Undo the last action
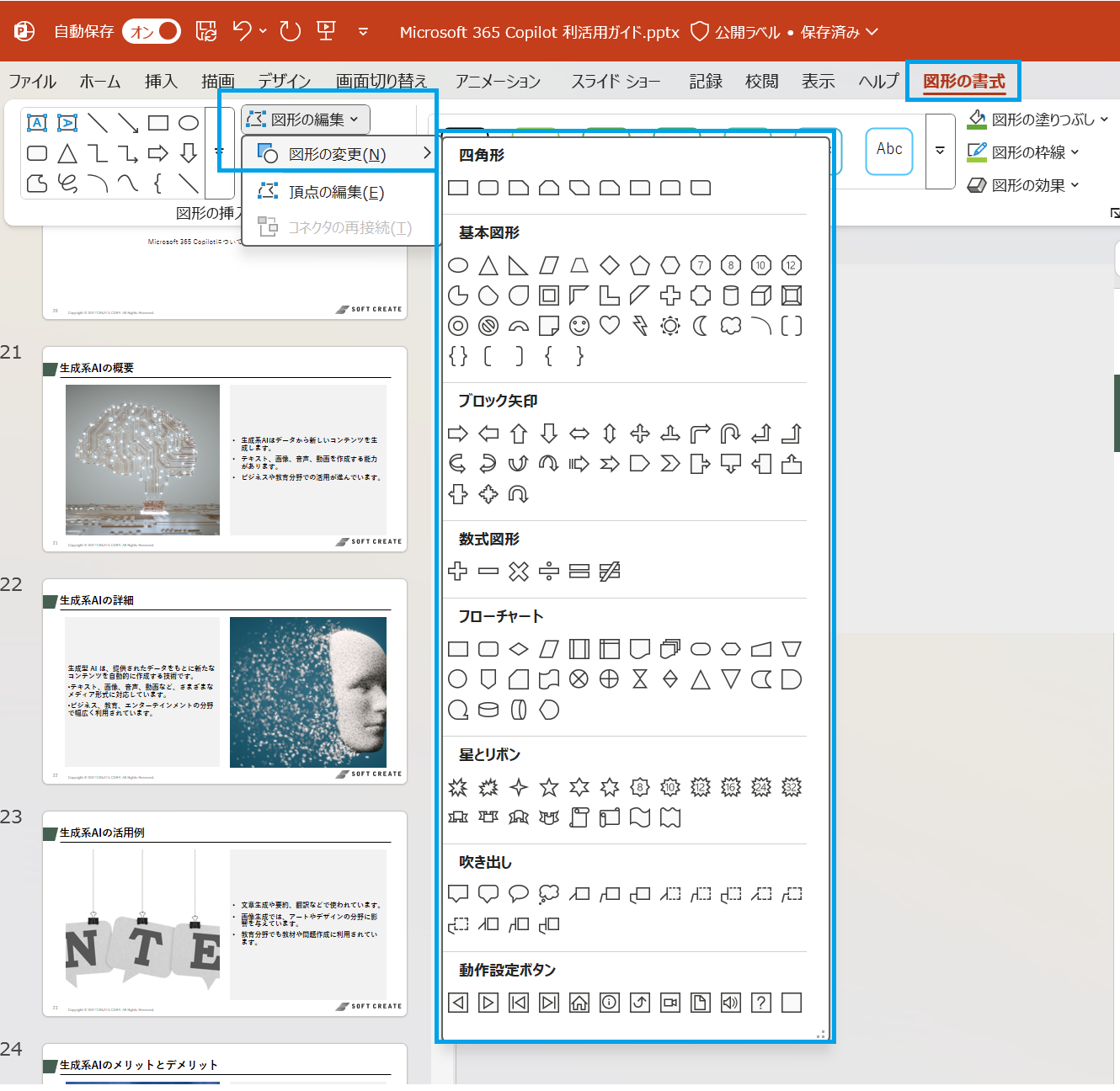 [x=243, y=31]
